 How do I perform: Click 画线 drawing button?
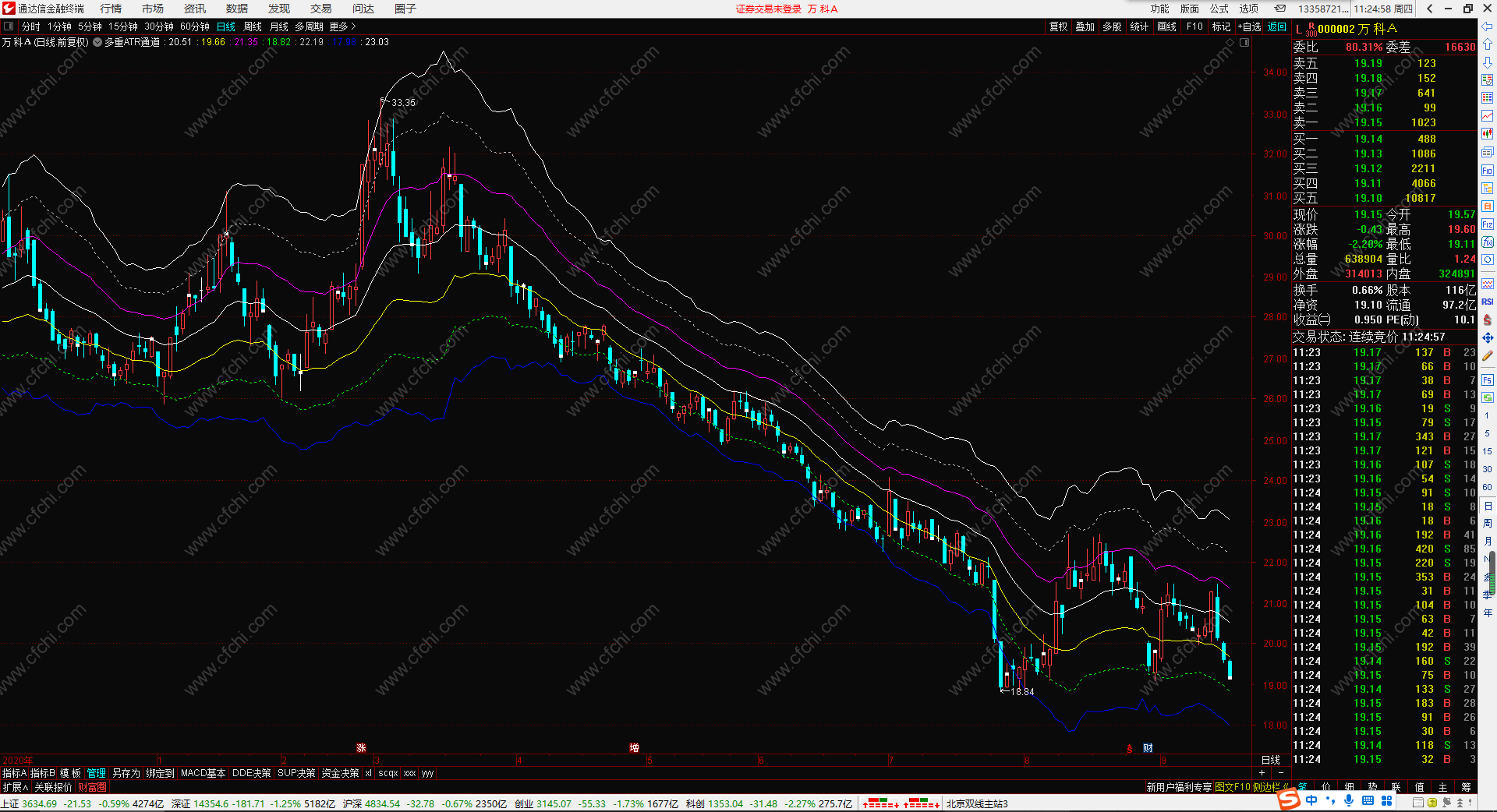pyautogui.click(x=1167, y=26)
